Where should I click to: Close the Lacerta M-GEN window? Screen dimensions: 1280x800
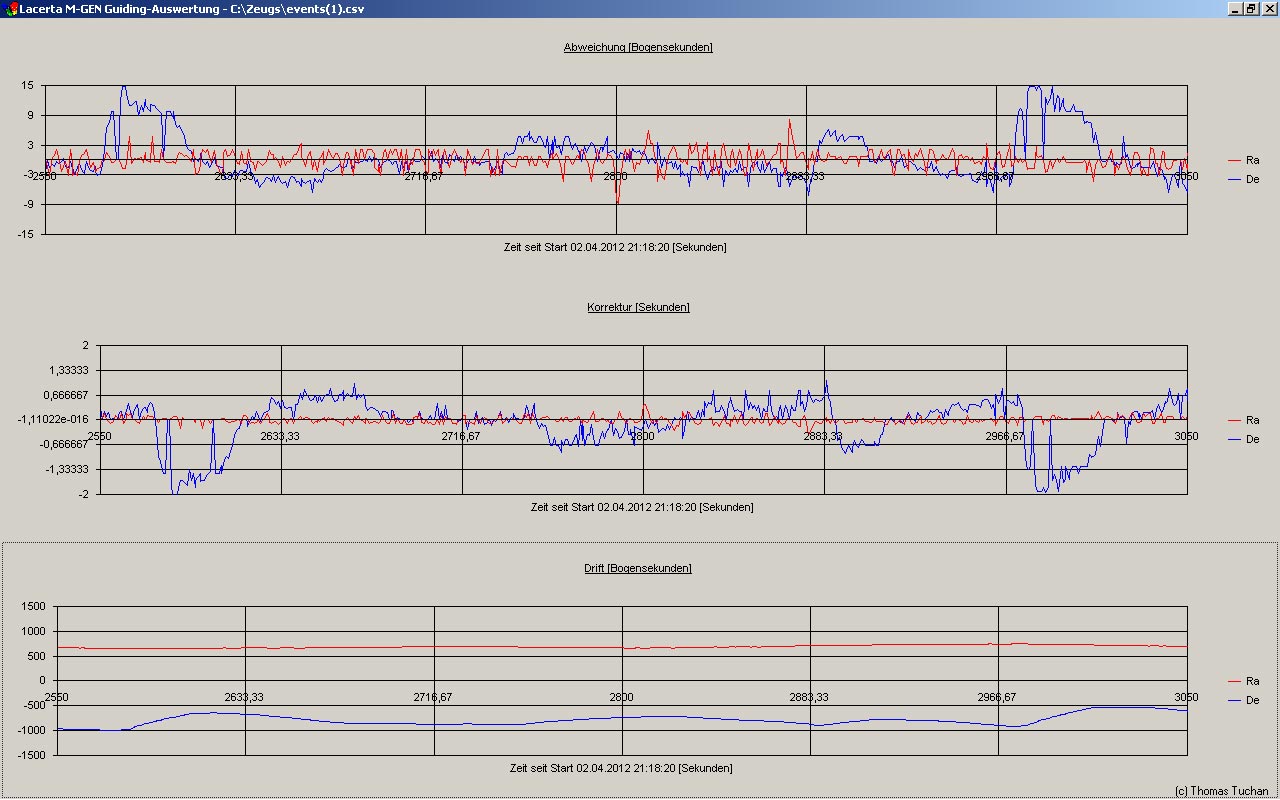coord(1268,8)
